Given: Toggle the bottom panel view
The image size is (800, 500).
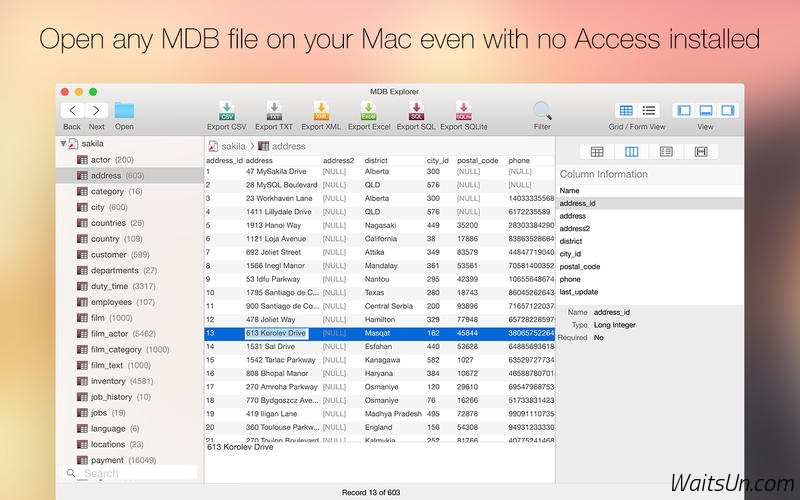Looking at the screenshot, I should click(x=706, y=110).
